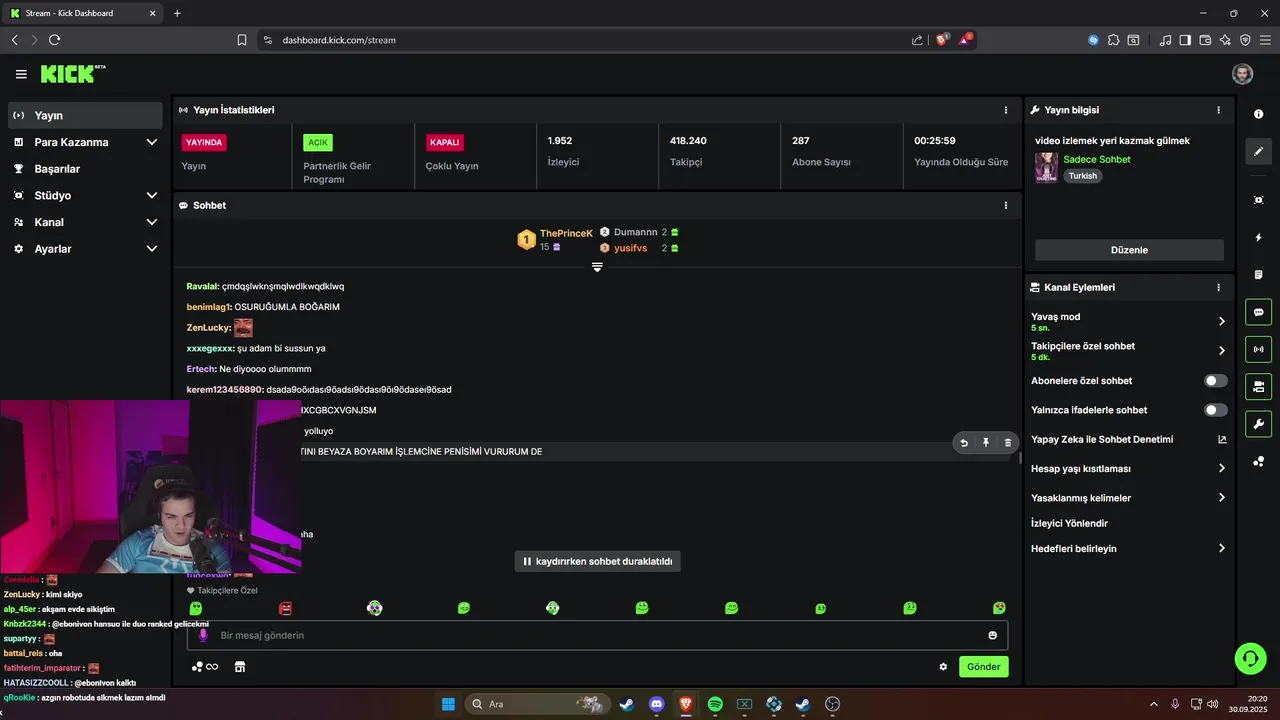Open Yapay Zeka ile Sohbet Denetimi link
This screenshot has width=1280, height=720.
tap(1129, 439)
